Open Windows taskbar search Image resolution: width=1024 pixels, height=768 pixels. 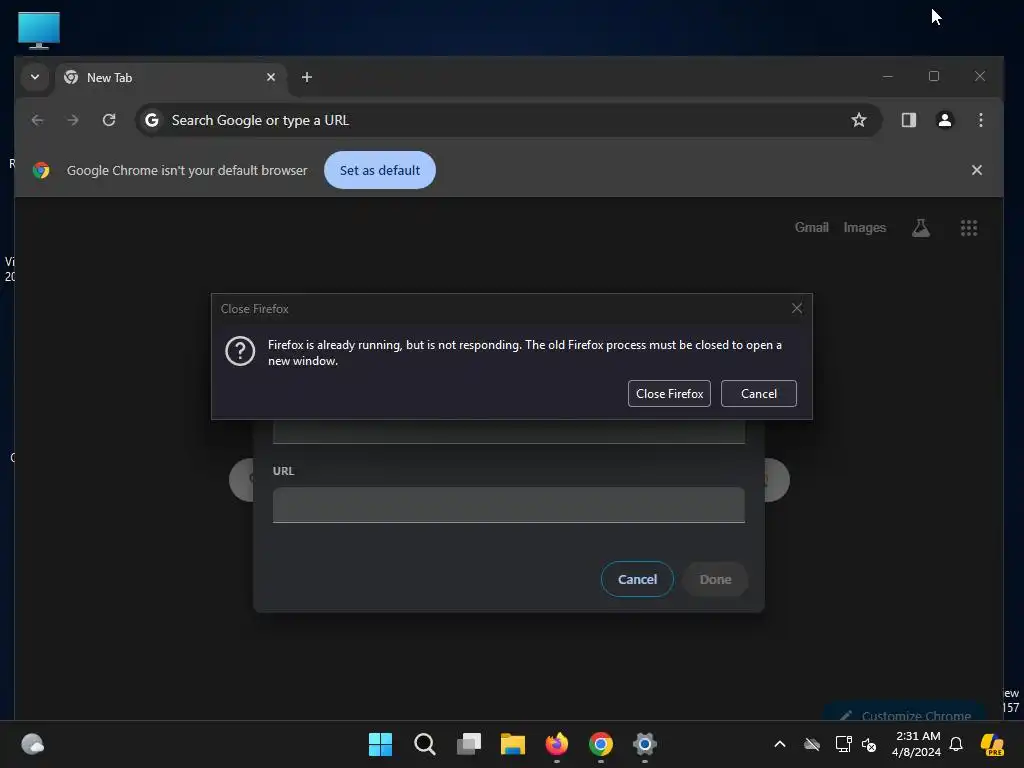[x=424, y=744]
